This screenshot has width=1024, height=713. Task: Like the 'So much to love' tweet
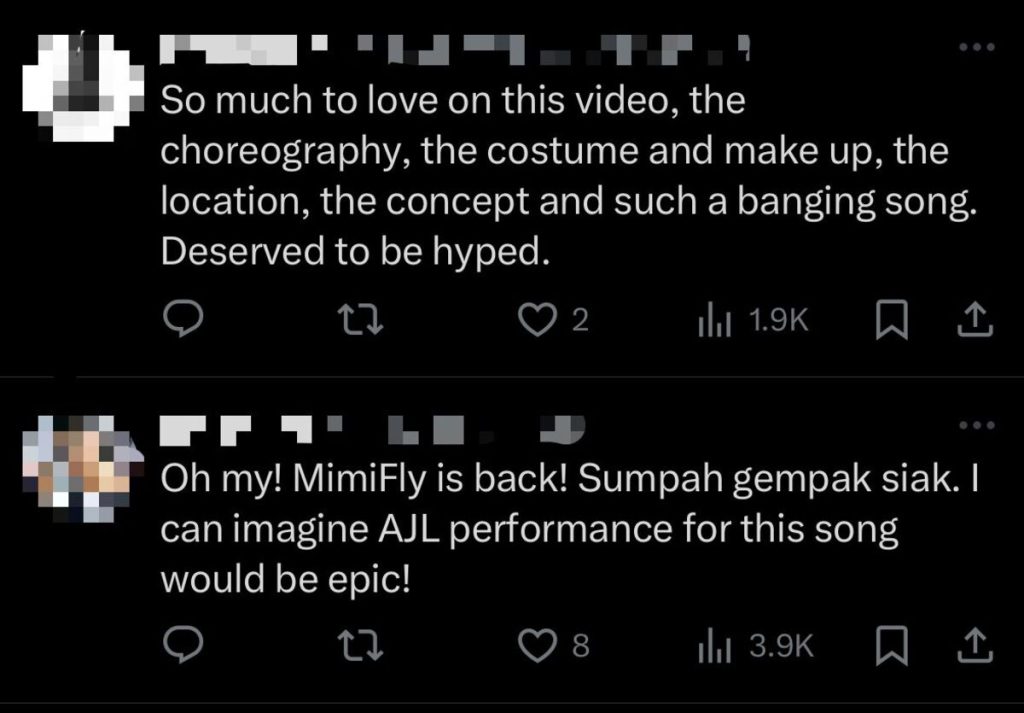tap(538, 319)
